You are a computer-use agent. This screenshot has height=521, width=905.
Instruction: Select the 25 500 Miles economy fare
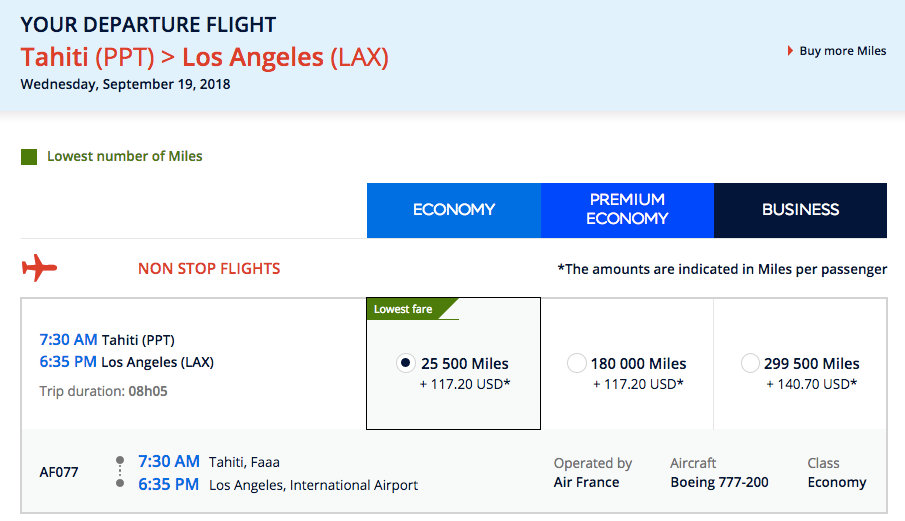(405, 363)
